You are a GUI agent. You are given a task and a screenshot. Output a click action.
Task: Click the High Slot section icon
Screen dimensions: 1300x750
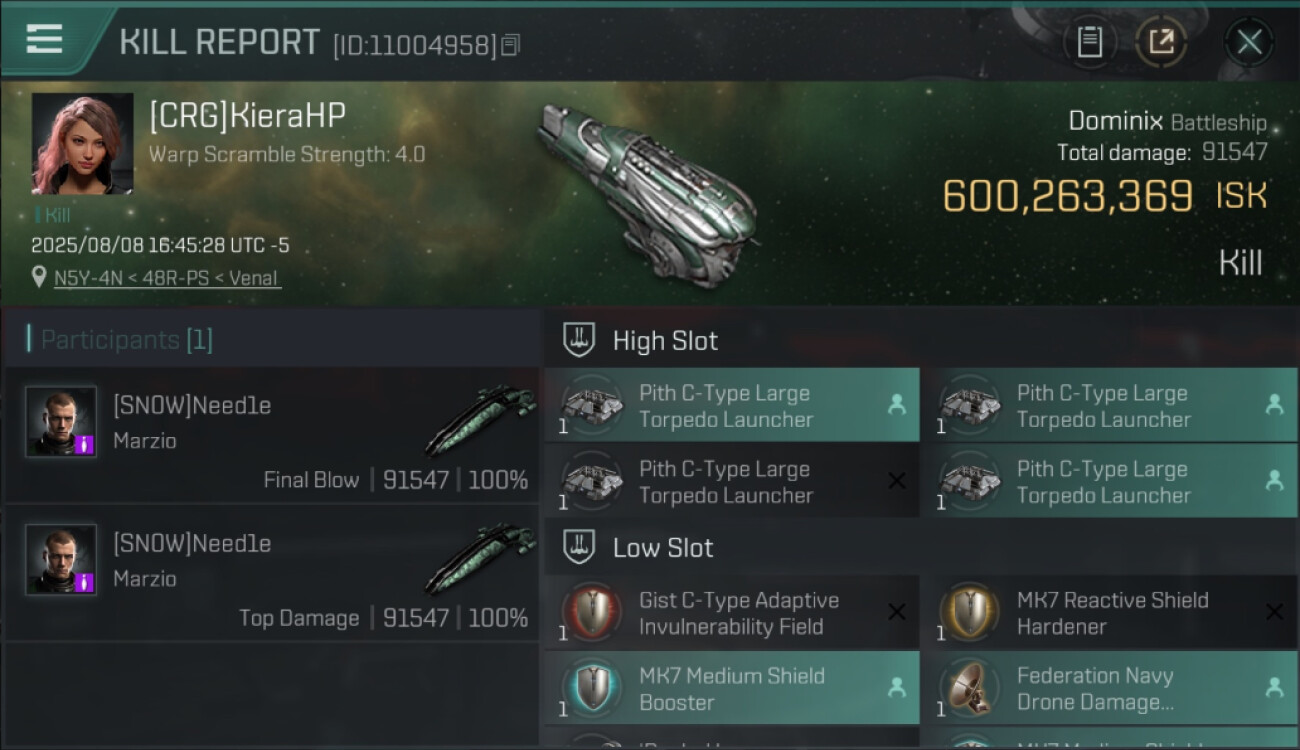coord(579,340)
